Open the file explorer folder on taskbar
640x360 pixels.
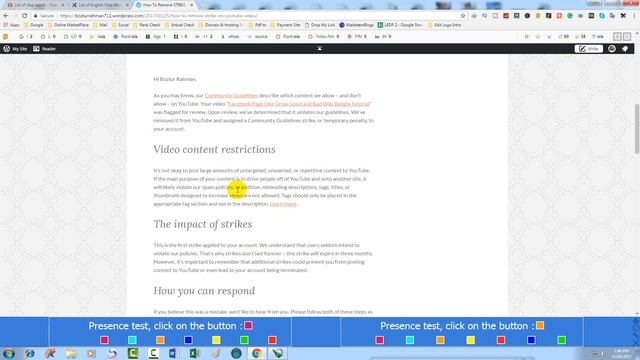pos(71,353)
